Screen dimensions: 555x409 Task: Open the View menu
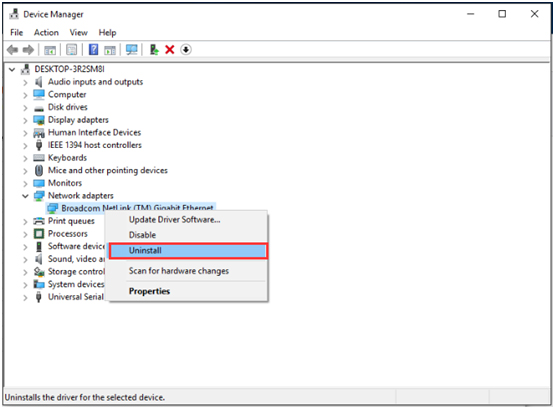pos(79,33)
